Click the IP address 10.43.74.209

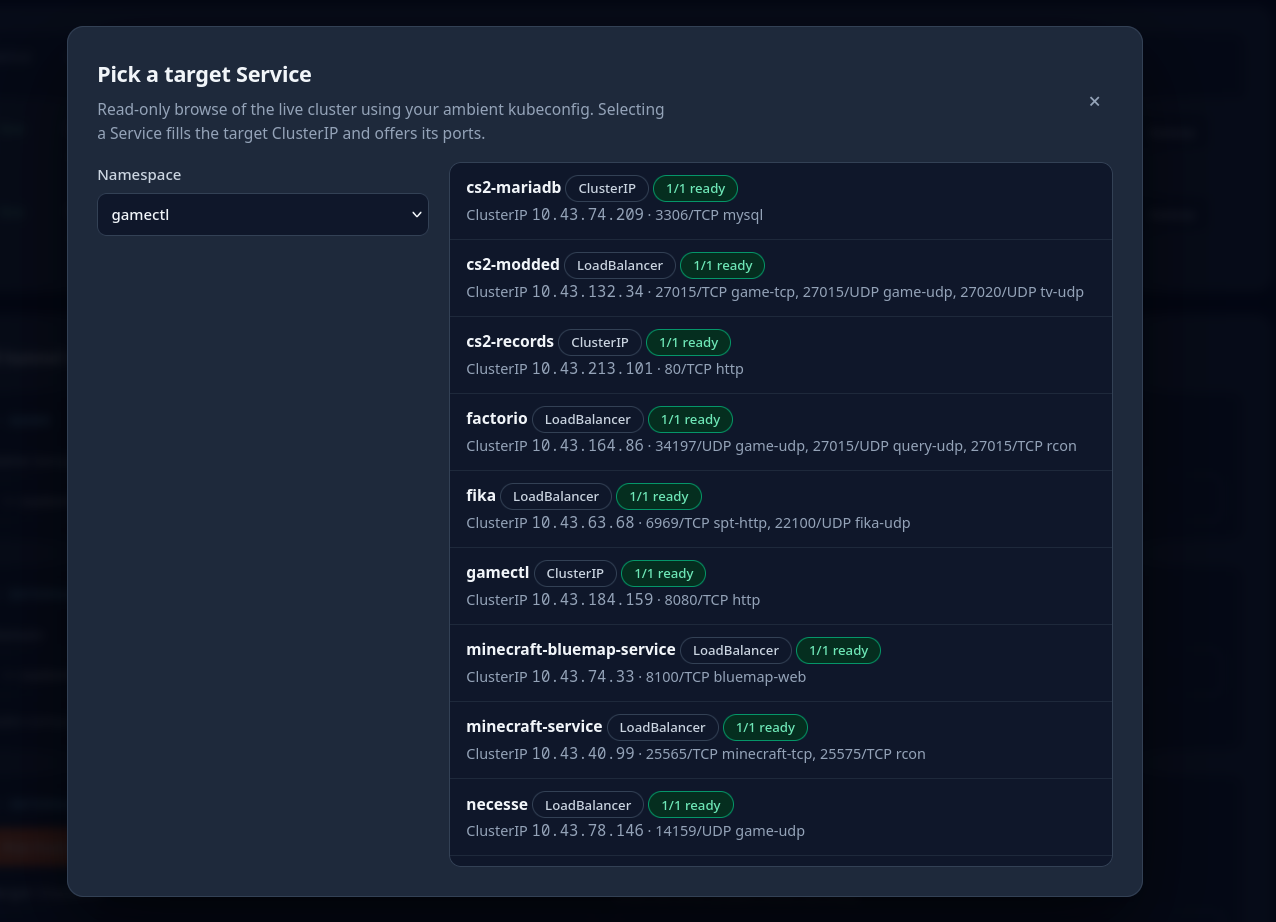[588, 214]
